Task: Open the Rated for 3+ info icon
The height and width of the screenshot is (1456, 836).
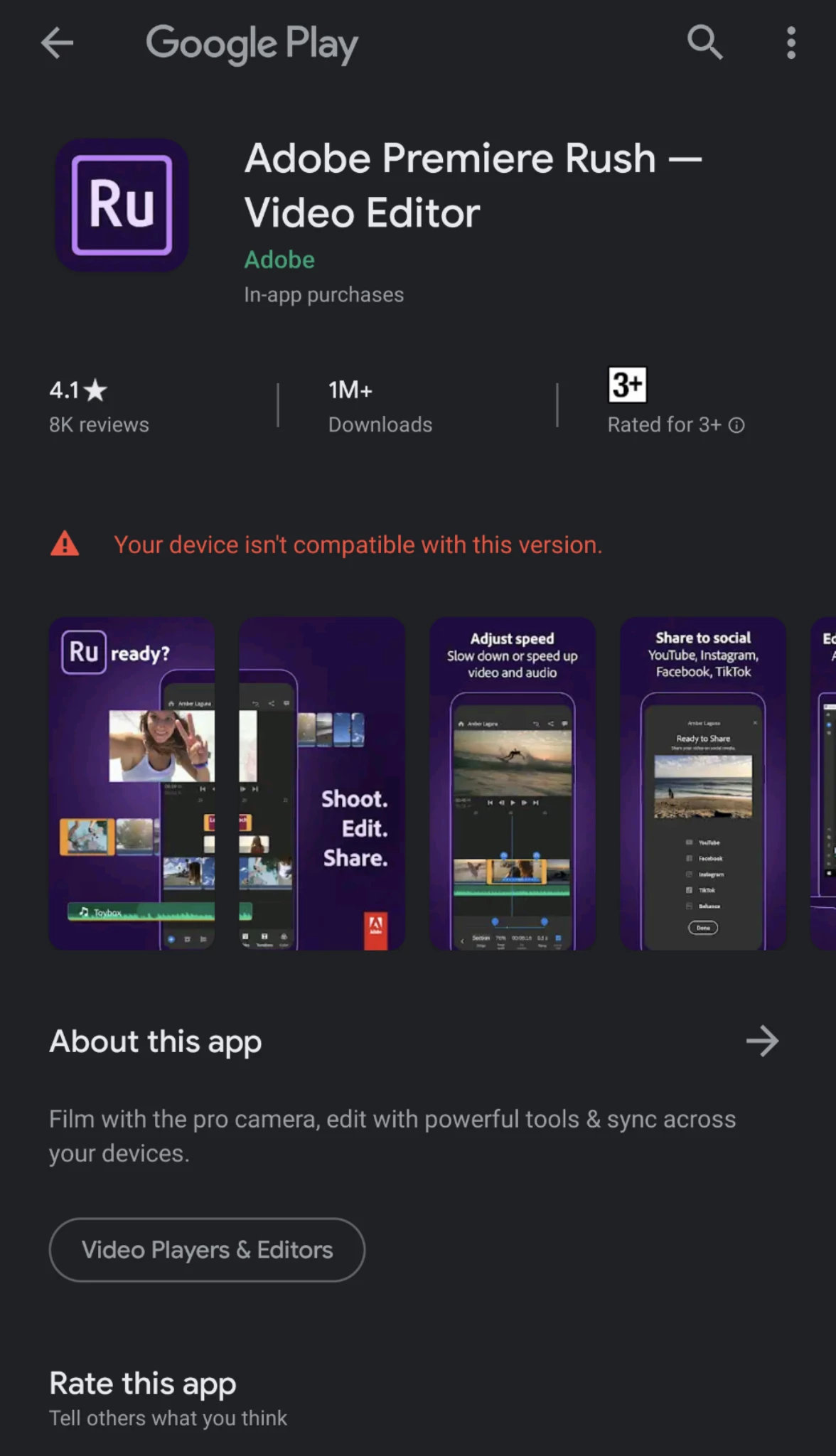Action: pos(737,425)
